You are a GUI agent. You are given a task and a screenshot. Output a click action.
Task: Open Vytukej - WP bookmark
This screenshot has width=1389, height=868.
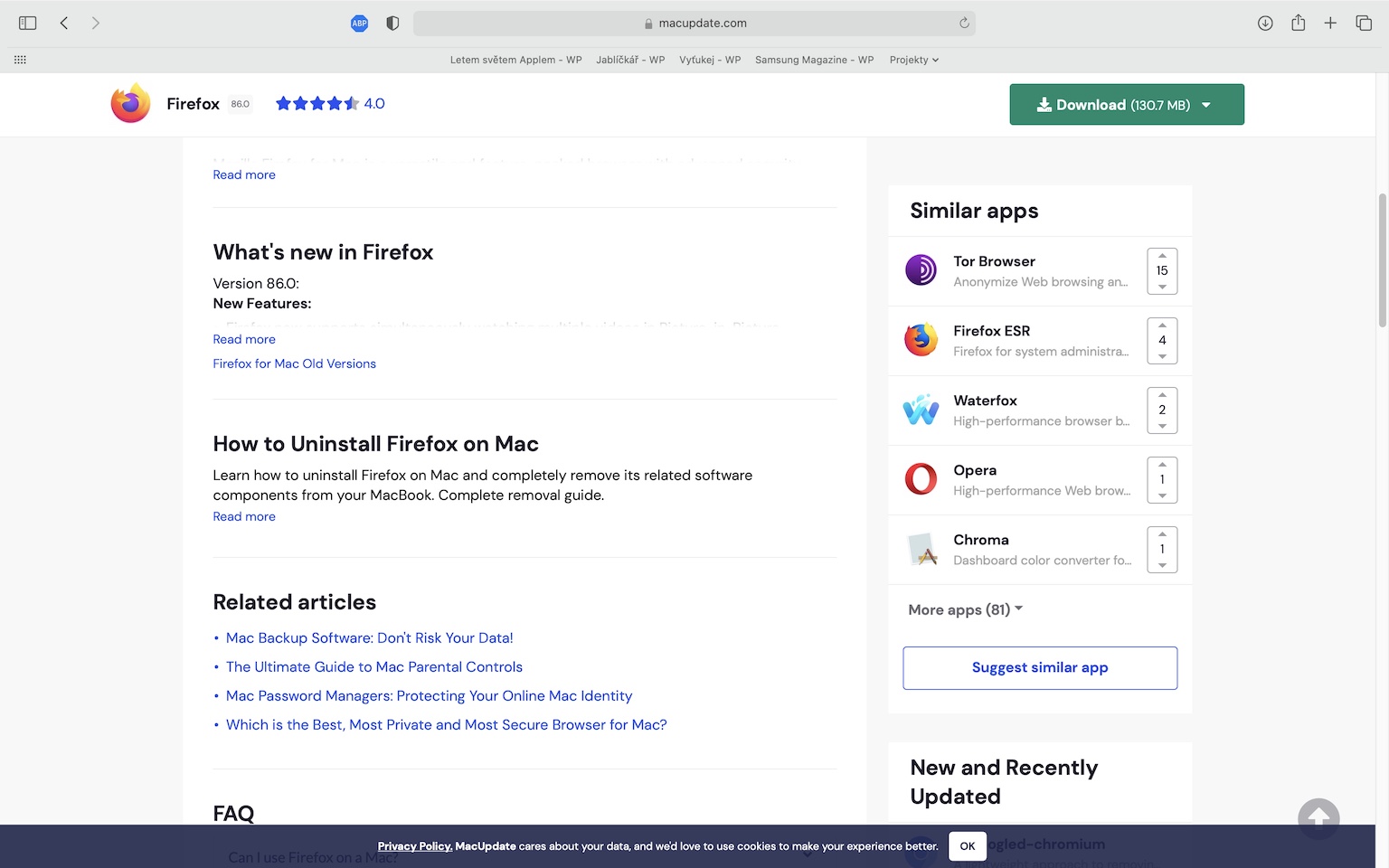click(710, 60)
